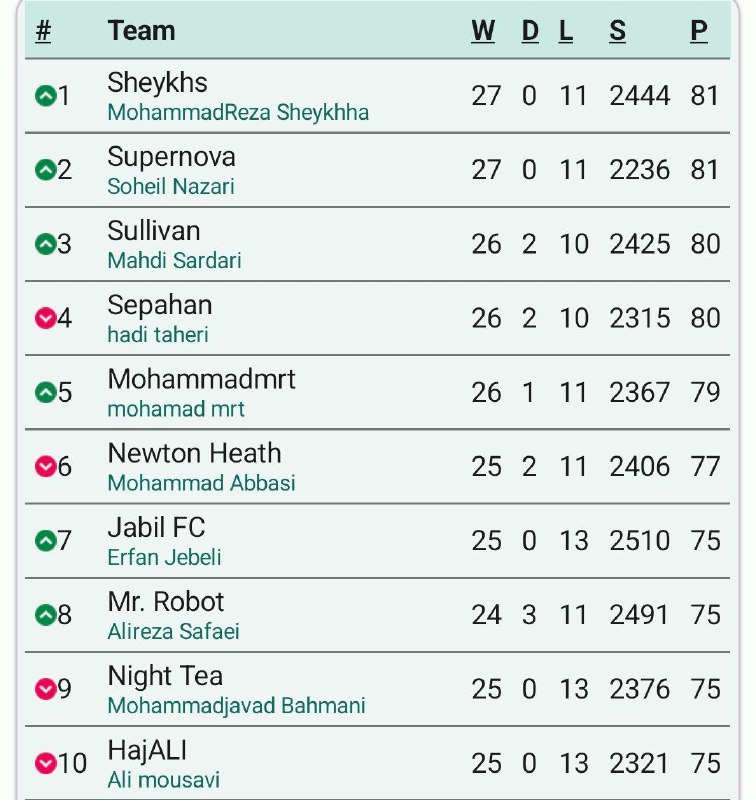Click the # rank column header
Image resolution: width=756 pixels, height=800 pixels.
tap(43, 31)
